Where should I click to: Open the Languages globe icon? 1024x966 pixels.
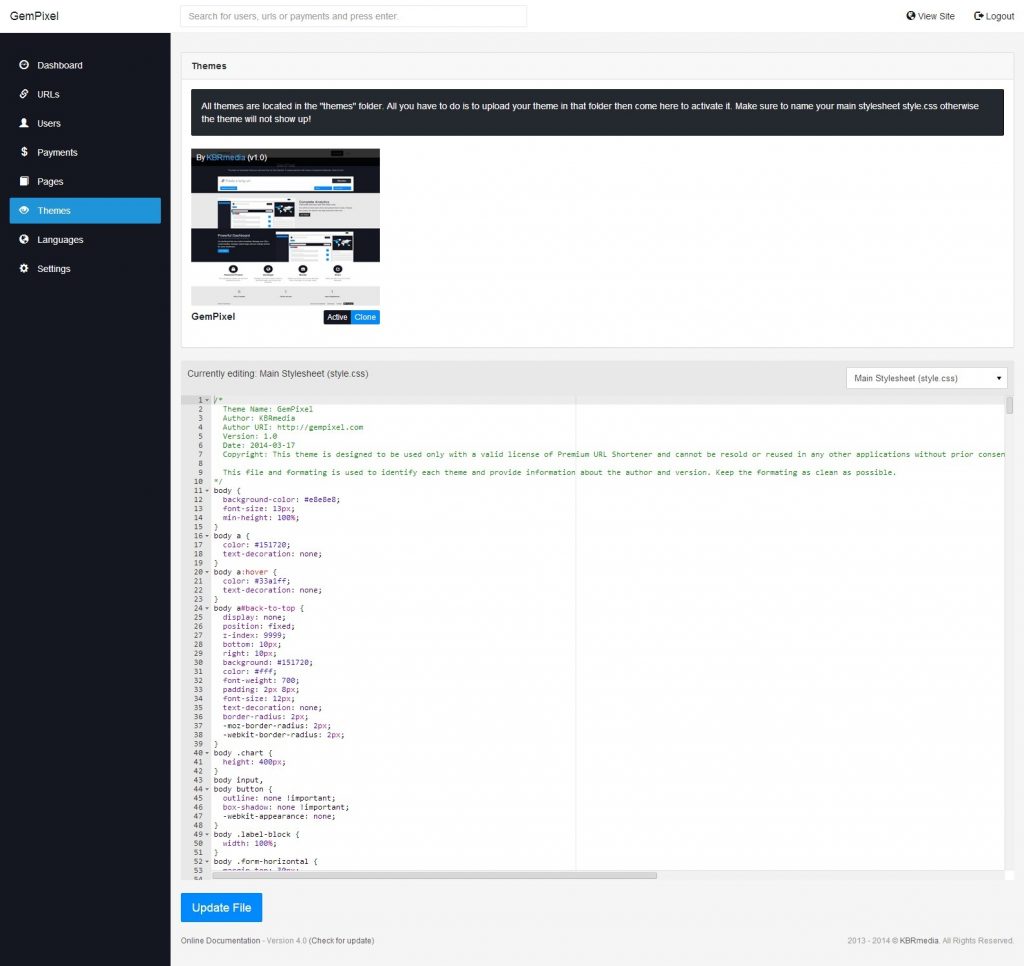pos(24,239)
